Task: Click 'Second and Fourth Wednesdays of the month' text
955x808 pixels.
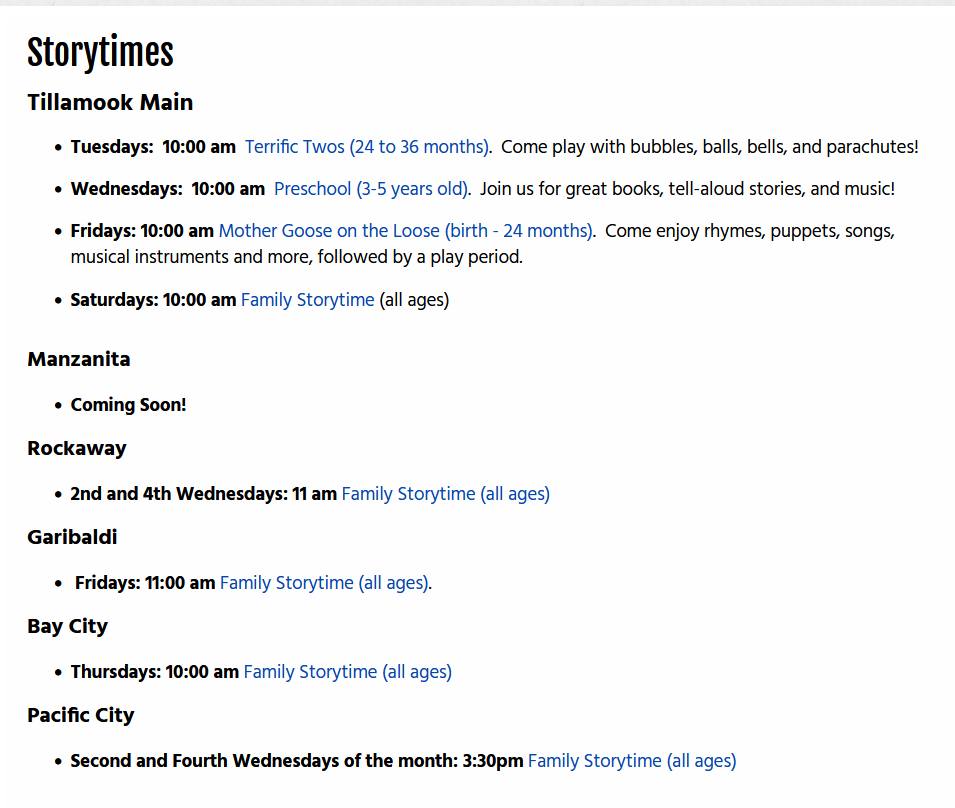Action: [264, 761]
